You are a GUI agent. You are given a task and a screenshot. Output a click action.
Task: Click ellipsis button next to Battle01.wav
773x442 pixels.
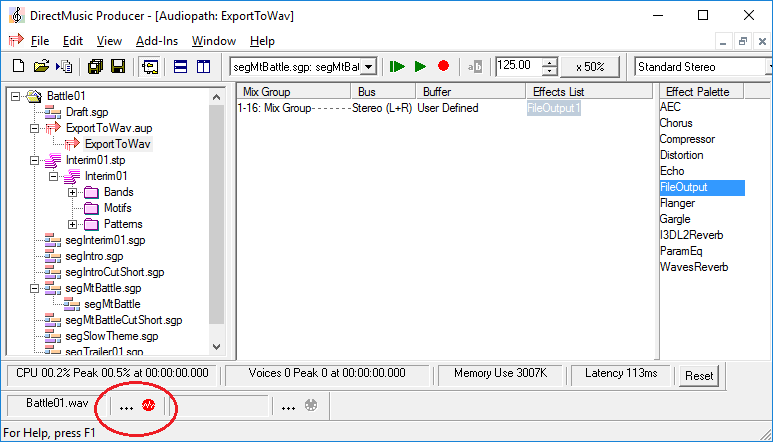tap(126, 407)
